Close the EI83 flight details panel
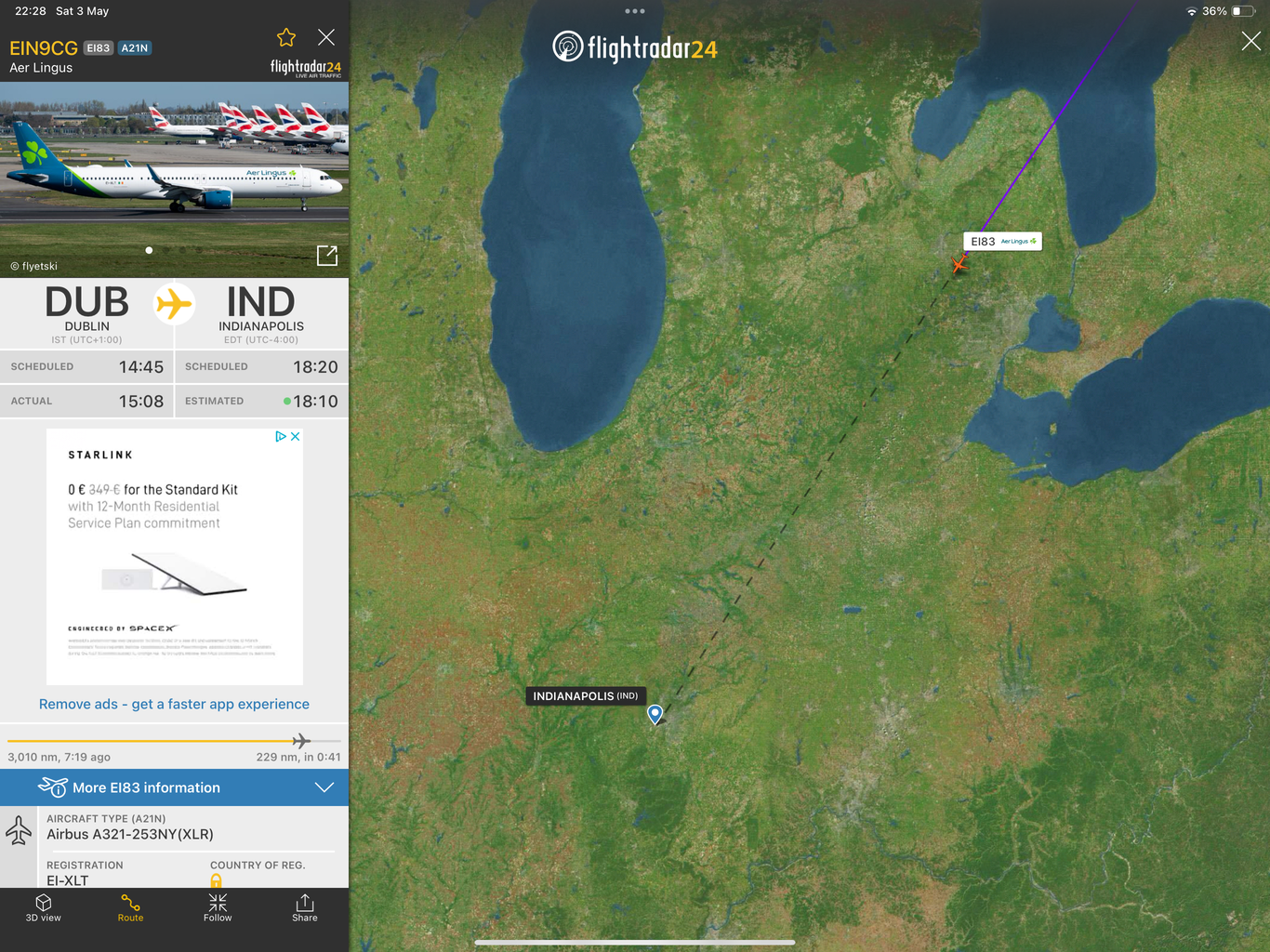This screenshot has width=1270, height=952. (x=326, y=37)
